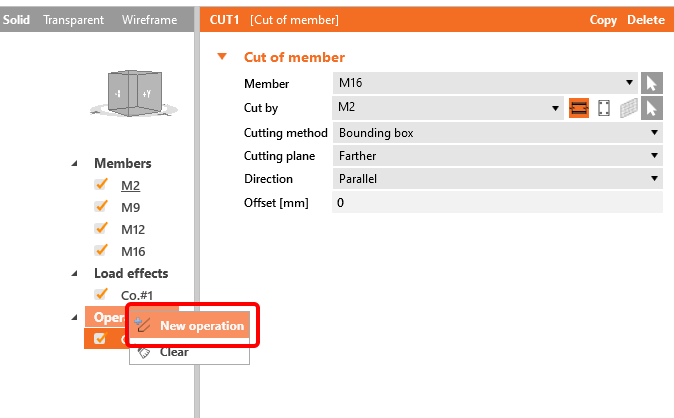Screen dimensions: 674x418
Task: Open the Cutting plane dropdown
Action: 496,156
